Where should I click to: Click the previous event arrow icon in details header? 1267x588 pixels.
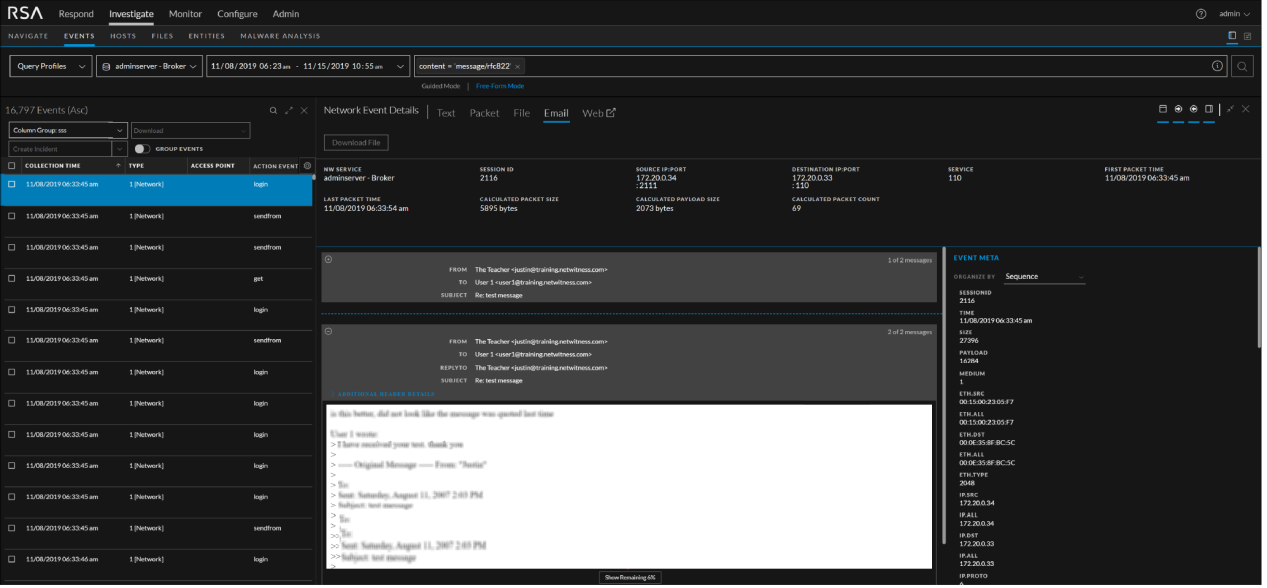click(1192, 109)
